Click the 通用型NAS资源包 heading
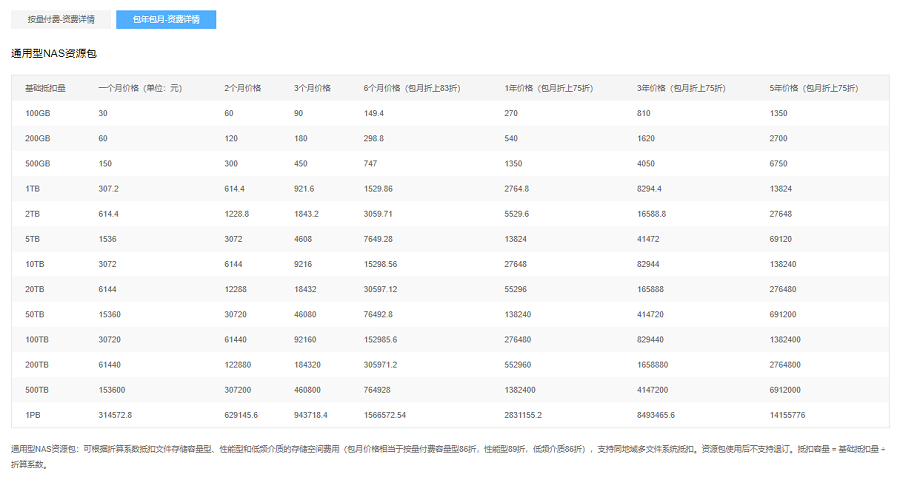900x477 pixels. click(54, 53)
